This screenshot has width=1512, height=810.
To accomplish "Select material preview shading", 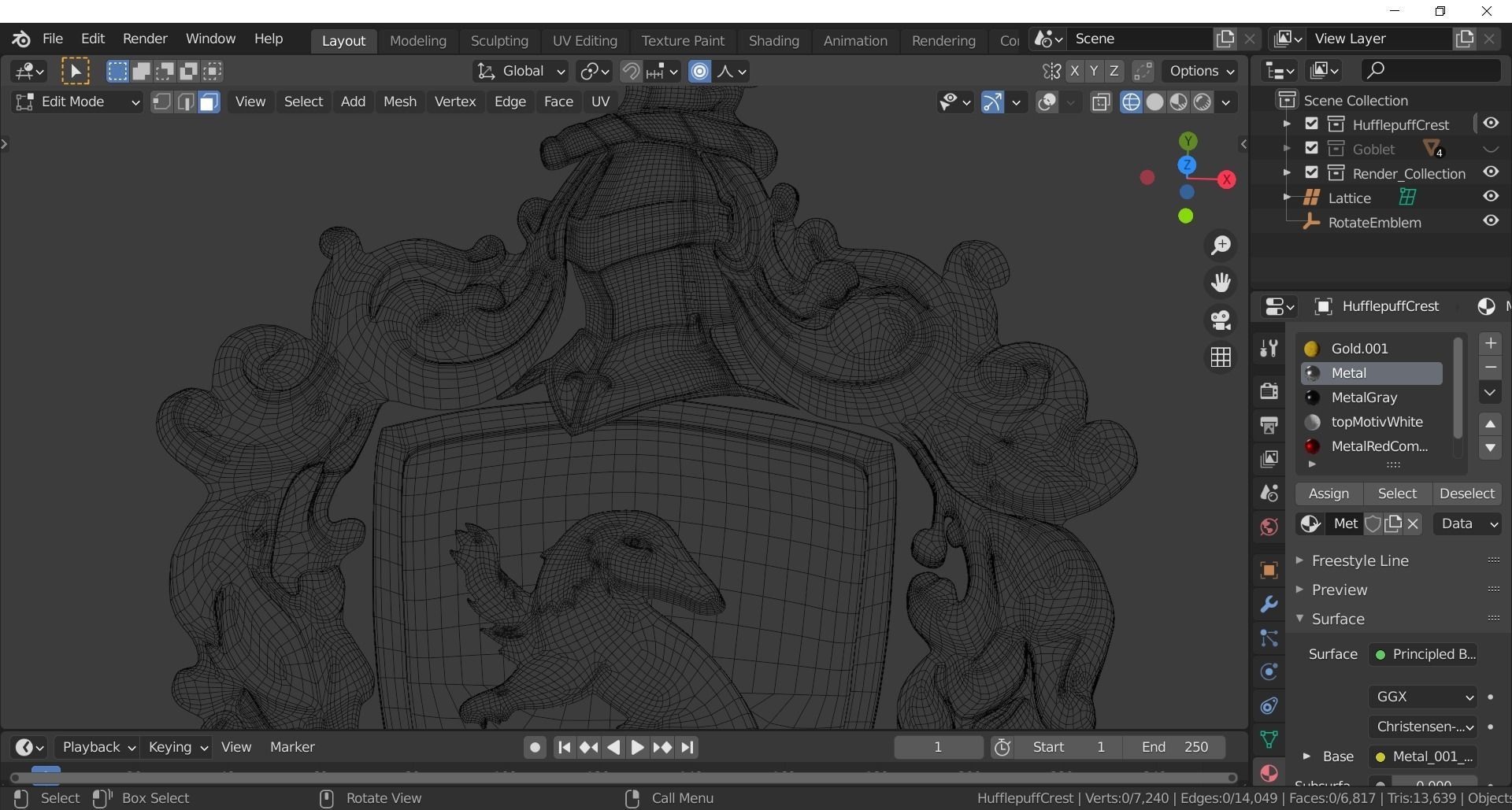I will pos(1178,102).
